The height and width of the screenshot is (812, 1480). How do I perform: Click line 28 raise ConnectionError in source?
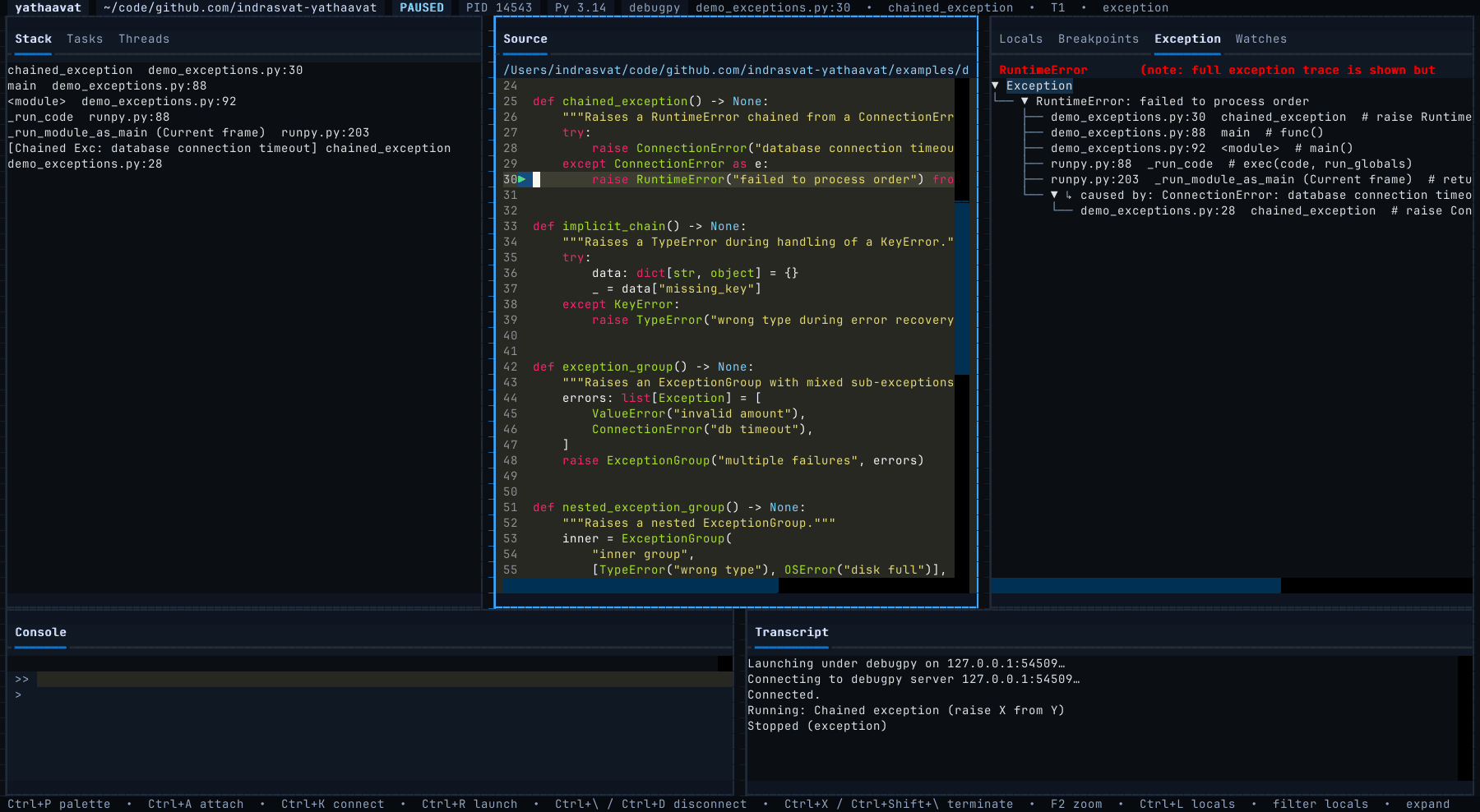[773, 148]
